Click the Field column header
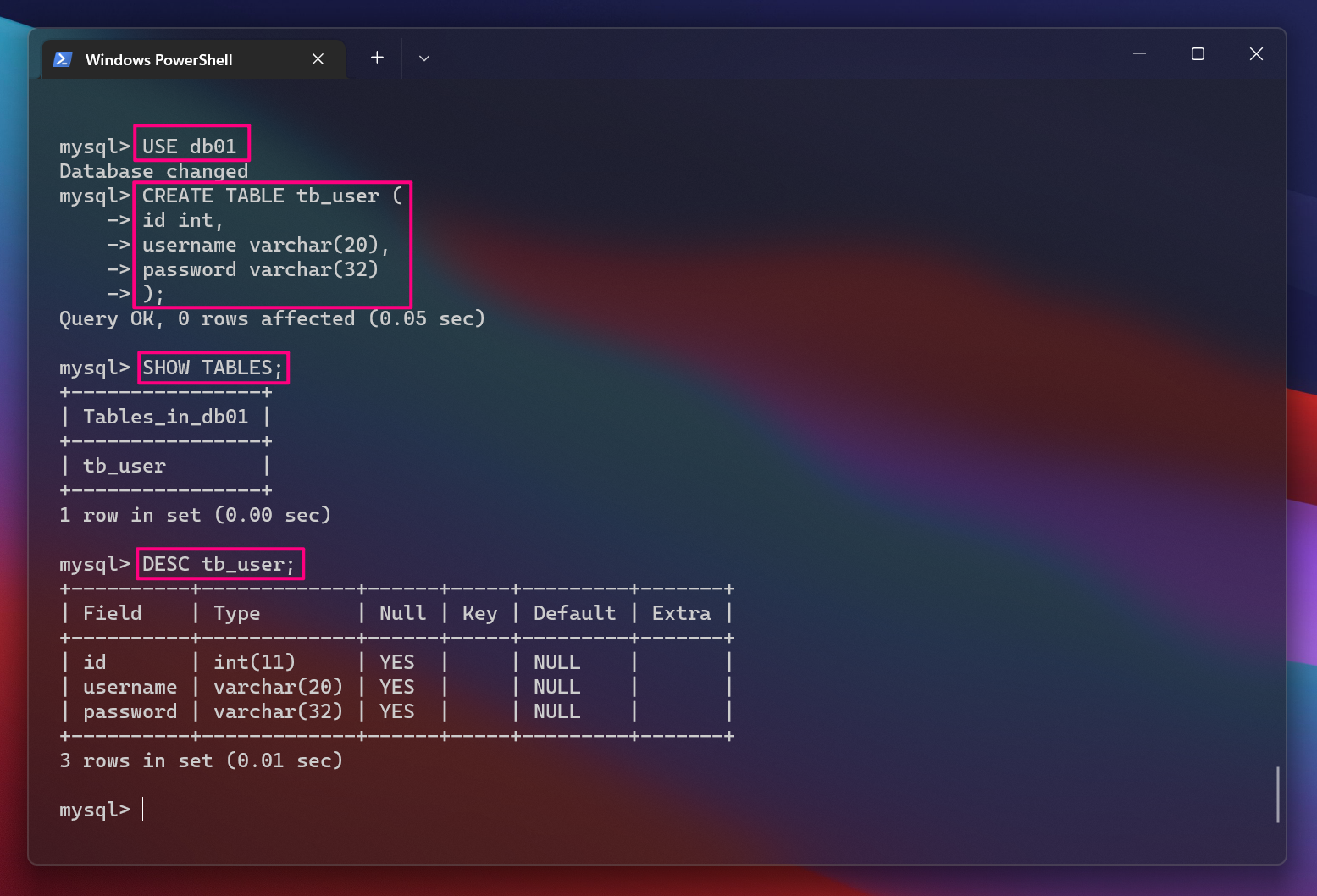This screenshot has height=896, width=1317. coord(112,613)
